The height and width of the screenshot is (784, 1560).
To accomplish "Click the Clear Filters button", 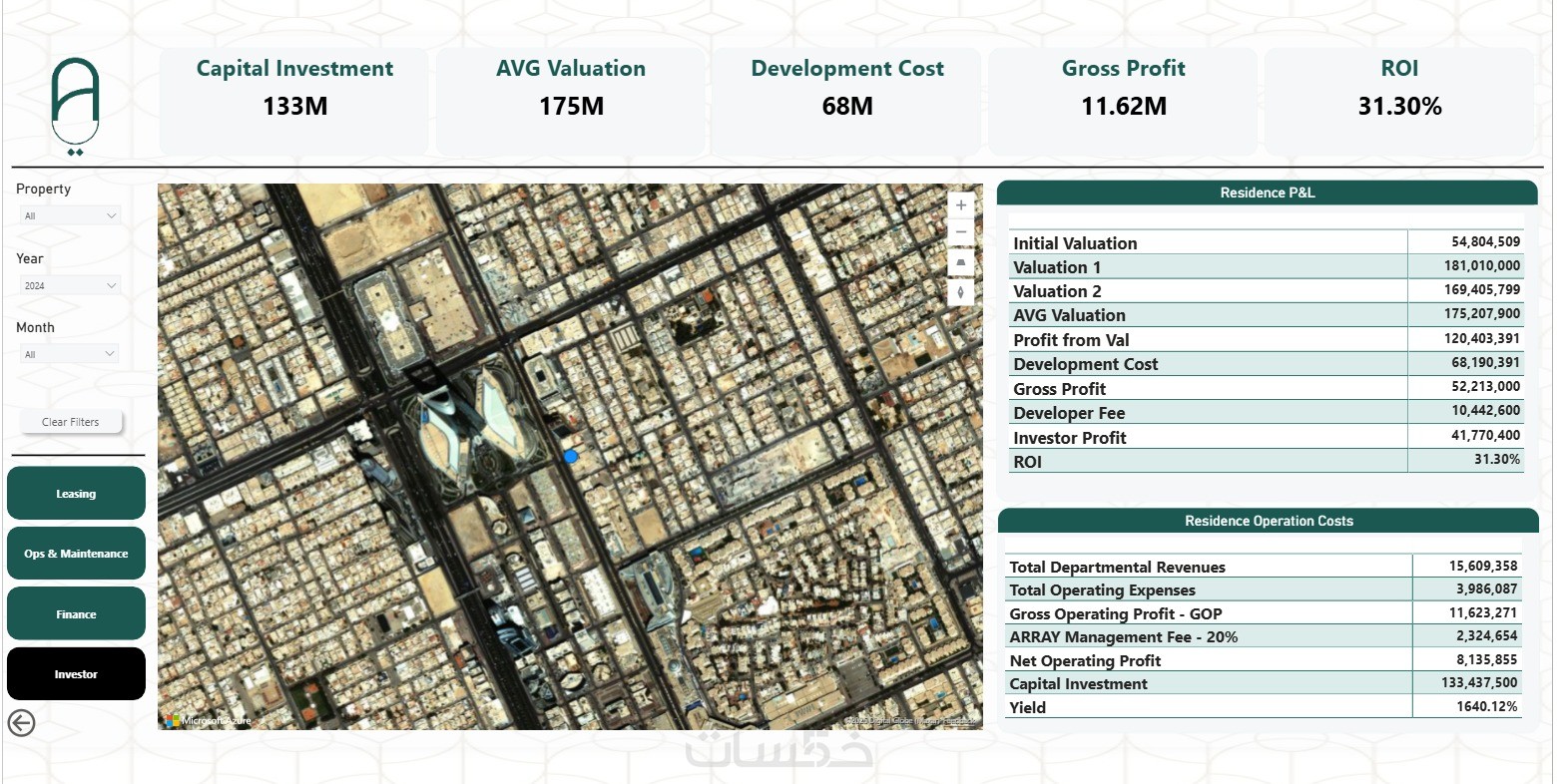I will coord(71,422).
